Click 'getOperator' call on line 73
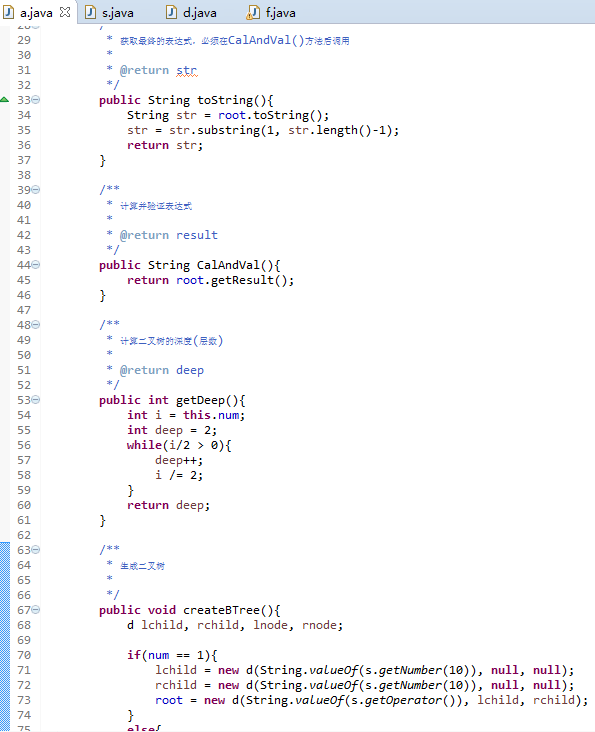The image size is (595, 732). [x=403, y=700]
